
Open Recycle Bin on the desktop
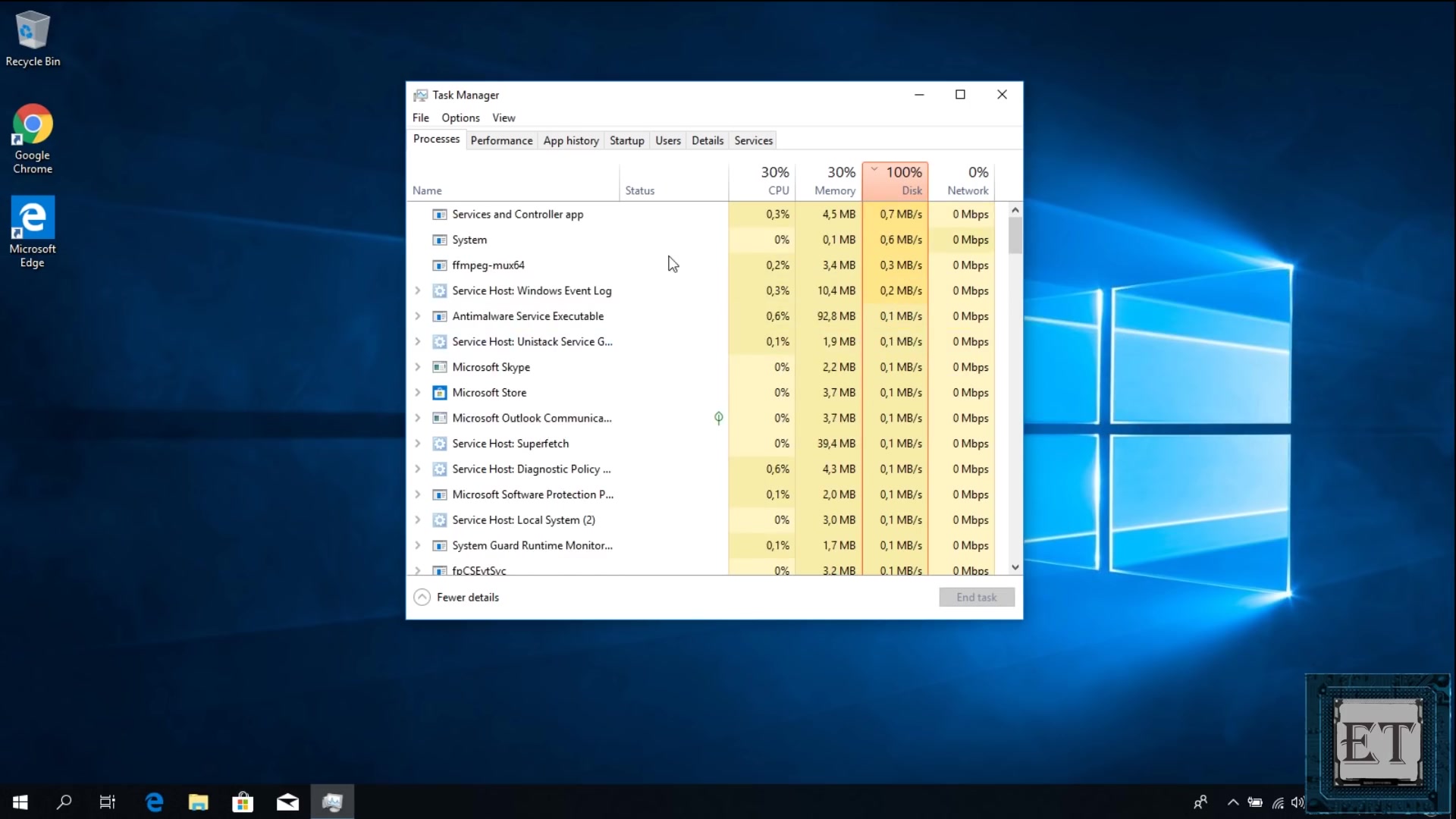(x=33, y=39)
